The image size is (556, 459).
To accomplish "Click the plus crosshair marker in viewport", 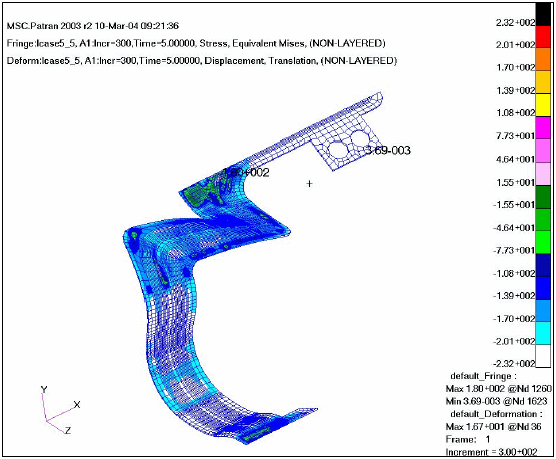I will coord(310,183).
